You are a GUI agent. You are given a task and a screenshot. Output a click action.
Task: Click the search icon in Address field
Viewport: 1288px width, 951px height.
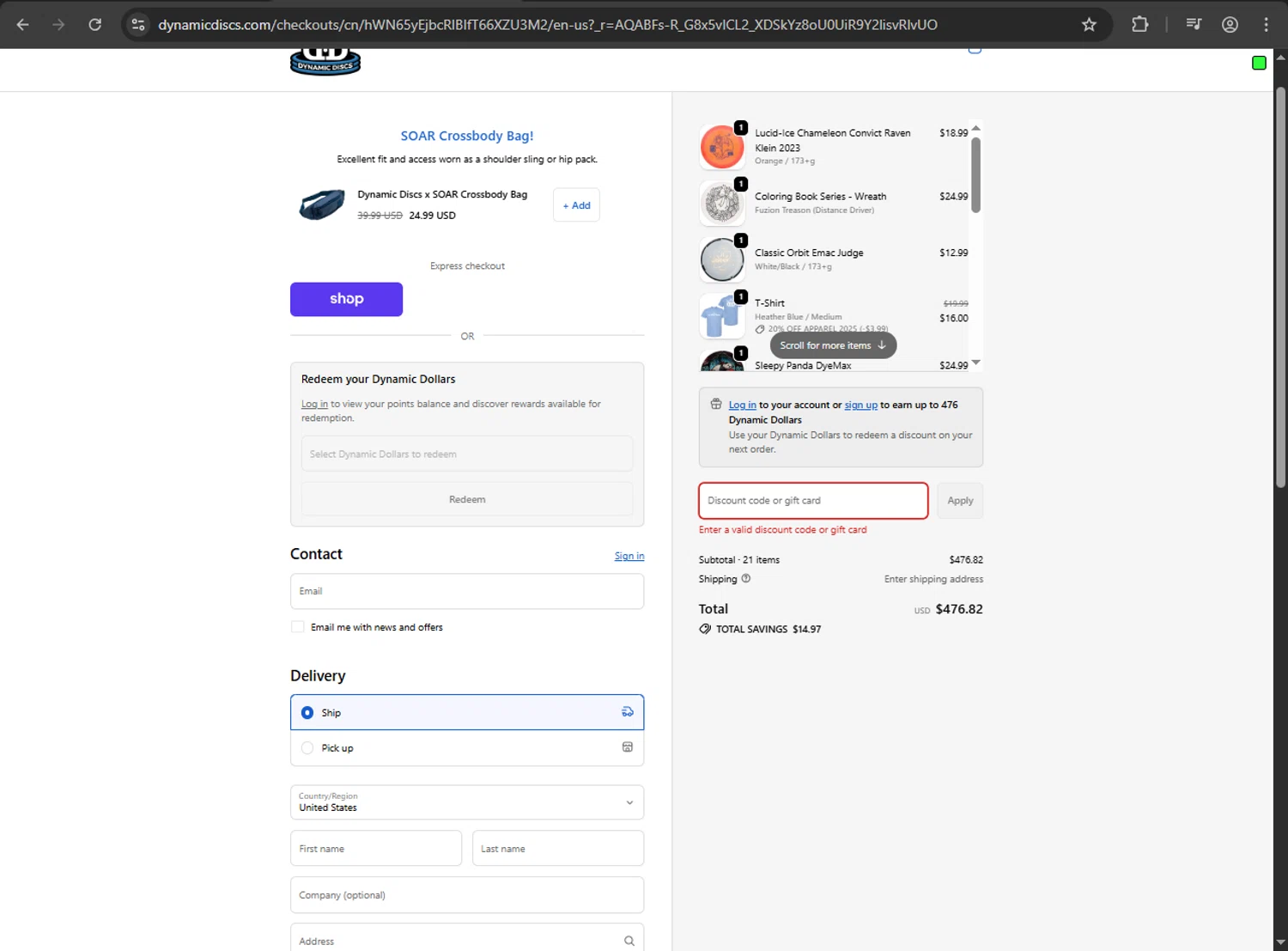(x=629, y=941)
